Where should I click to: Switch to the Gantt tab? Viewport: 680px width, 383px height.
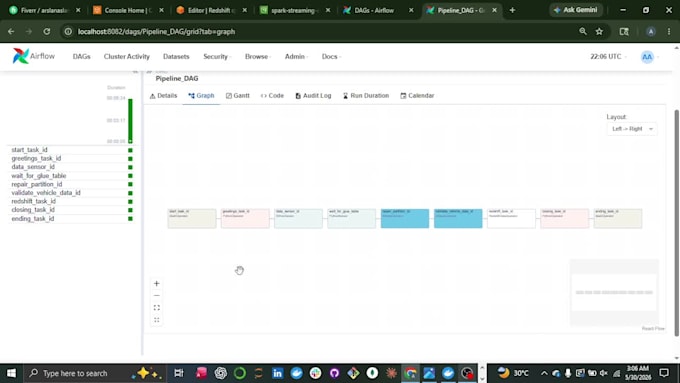coord(238,95)
